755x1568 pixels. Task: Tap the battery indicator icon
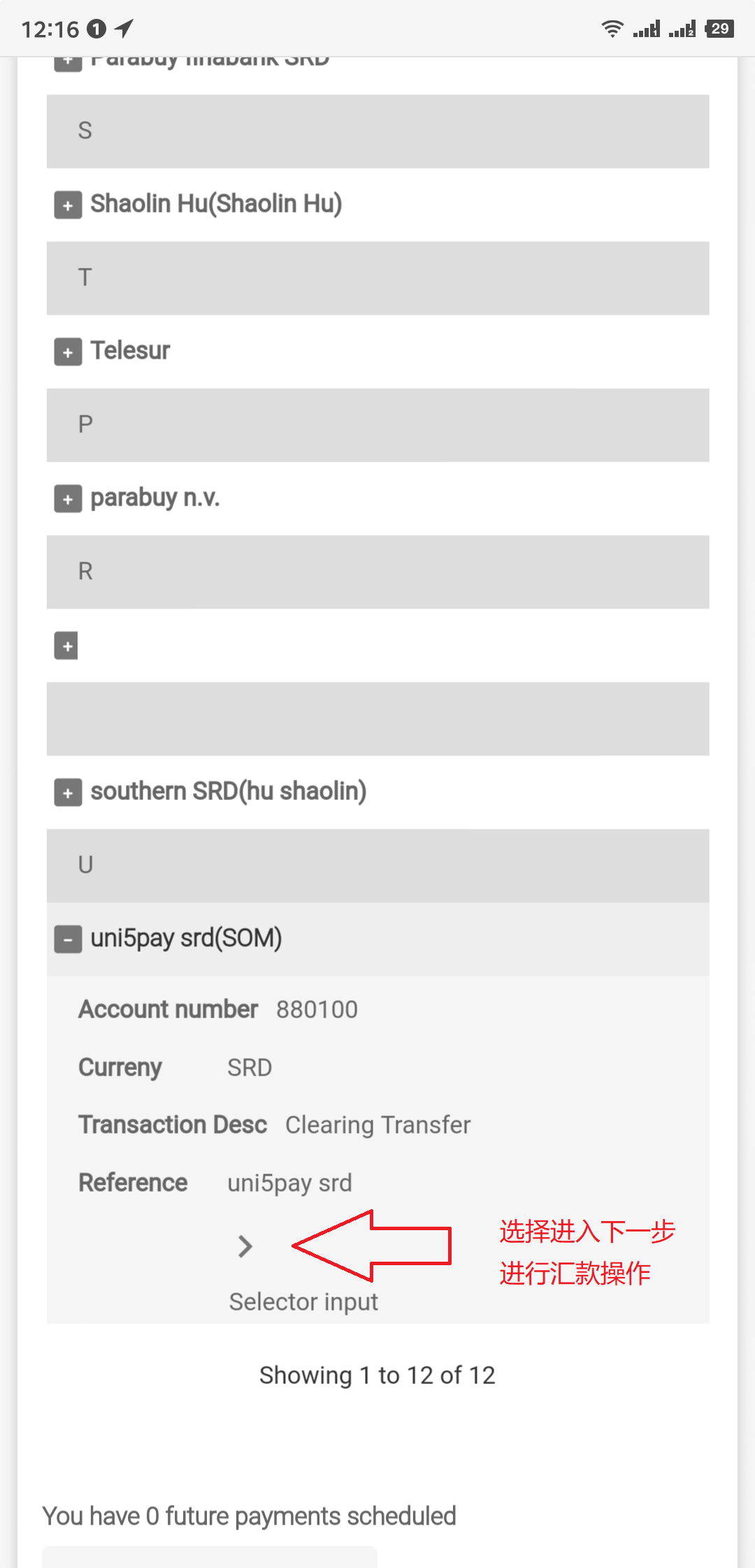pos(719,29)
